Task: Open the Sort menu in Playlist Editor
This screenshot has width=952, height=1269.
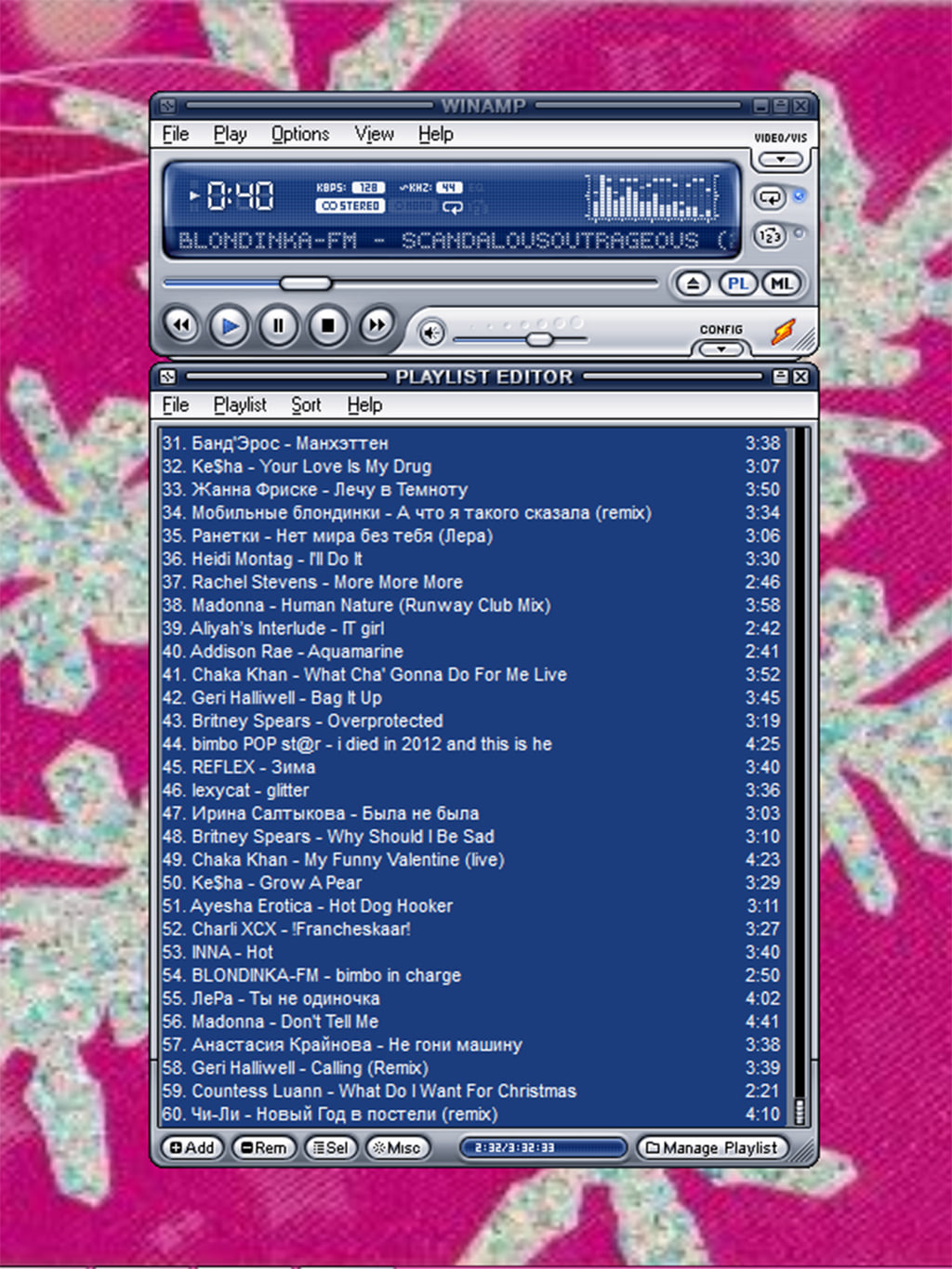Action: coord(306,405)
